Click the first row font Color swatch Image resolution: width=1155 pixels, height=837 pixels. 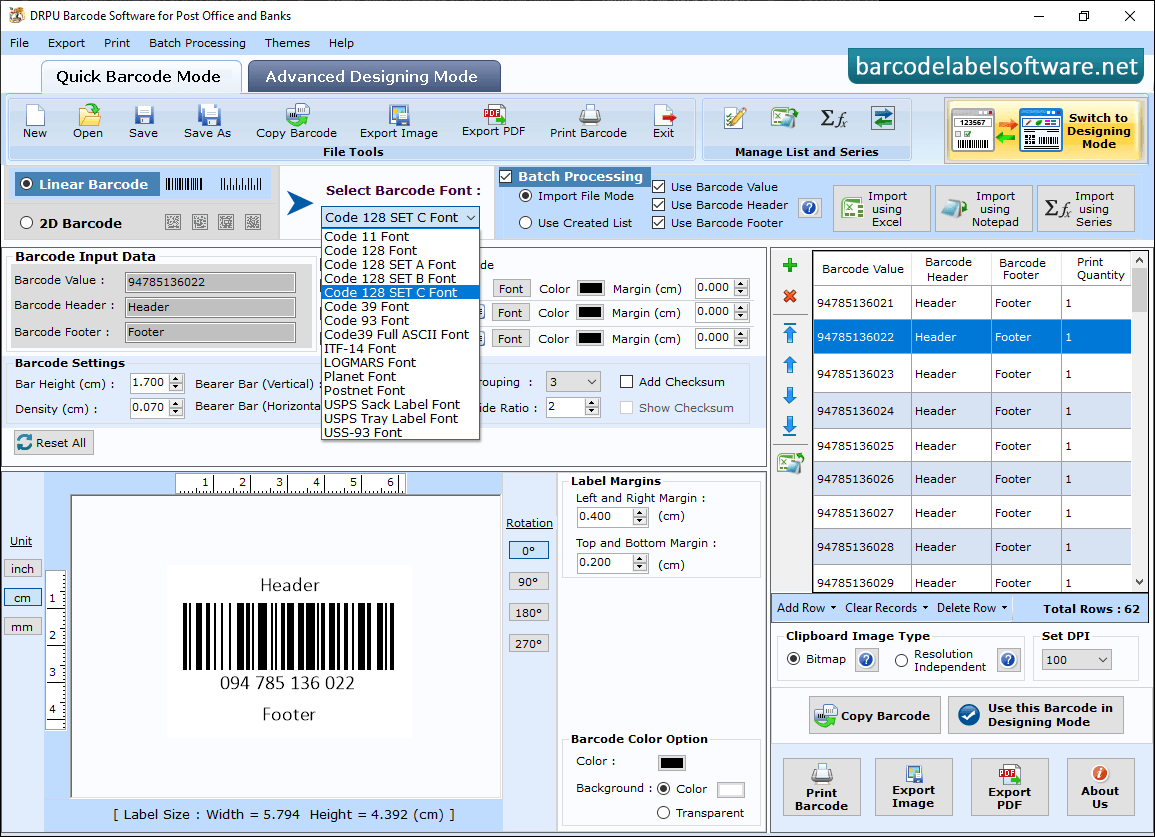[x=591, y=288]
